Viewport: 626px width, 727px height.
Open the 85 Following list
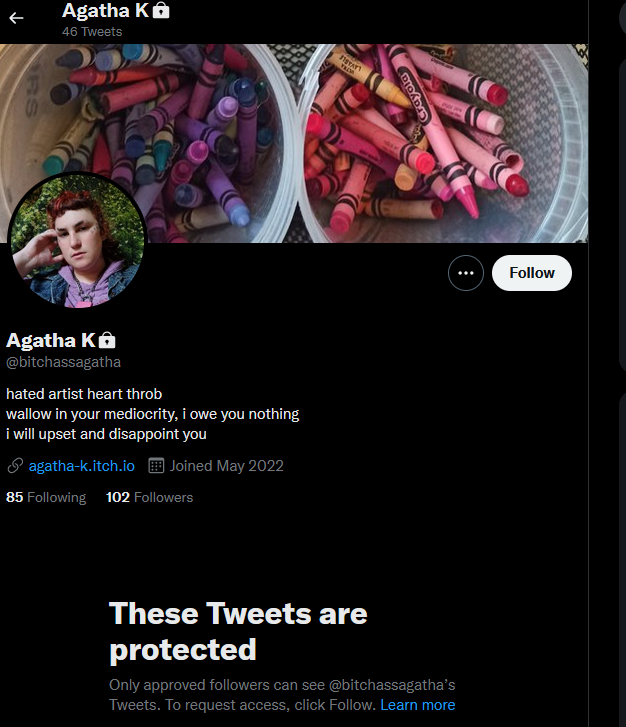pyautogui.click(x=46, y=497)
